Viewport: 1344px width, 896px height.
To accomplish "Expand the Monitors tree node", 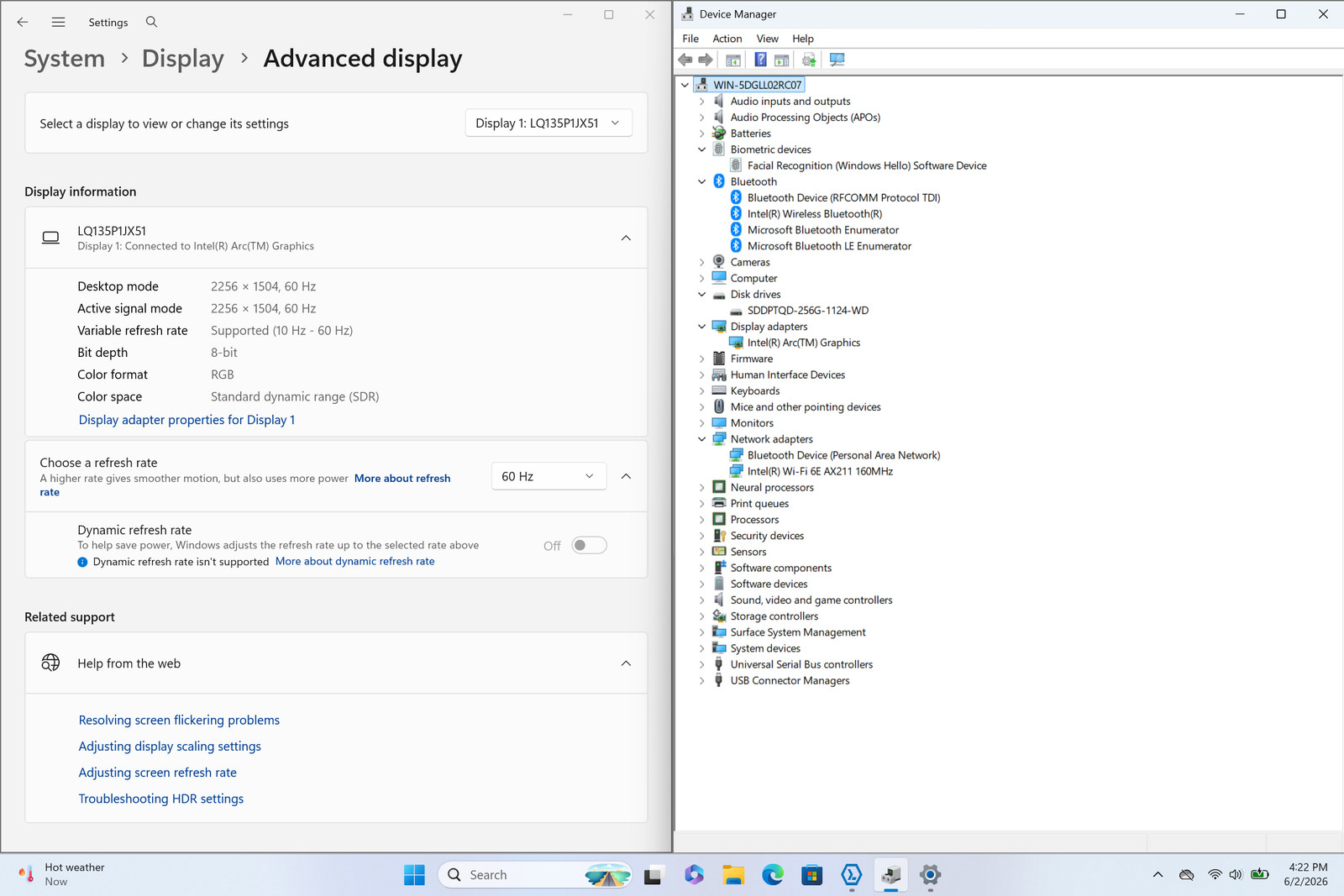I will pos(702,423).
